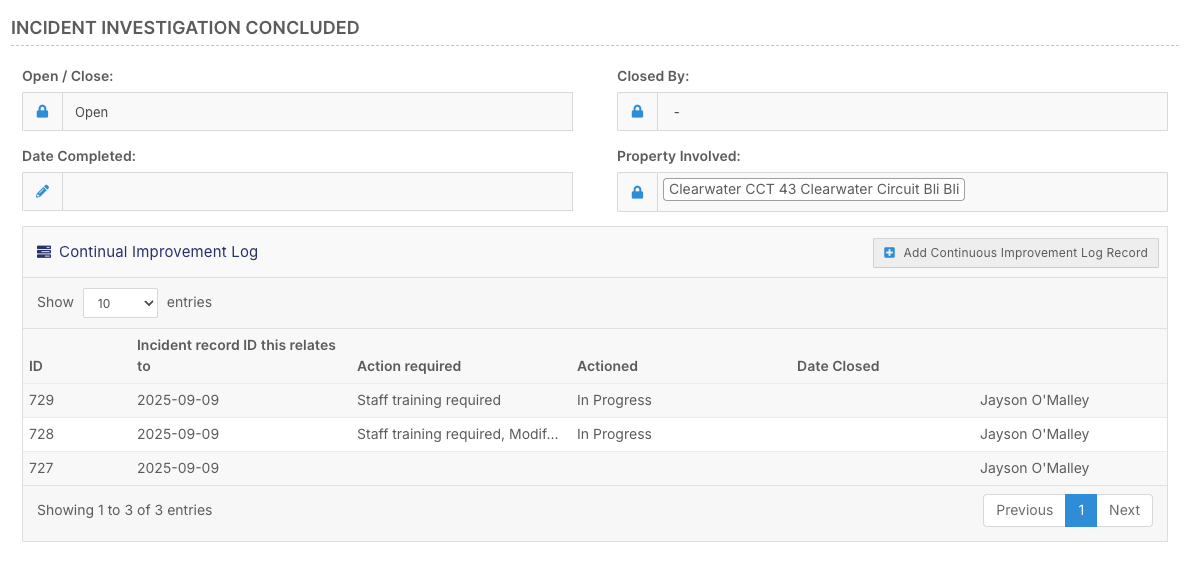Click ID 727 cell

42,468
